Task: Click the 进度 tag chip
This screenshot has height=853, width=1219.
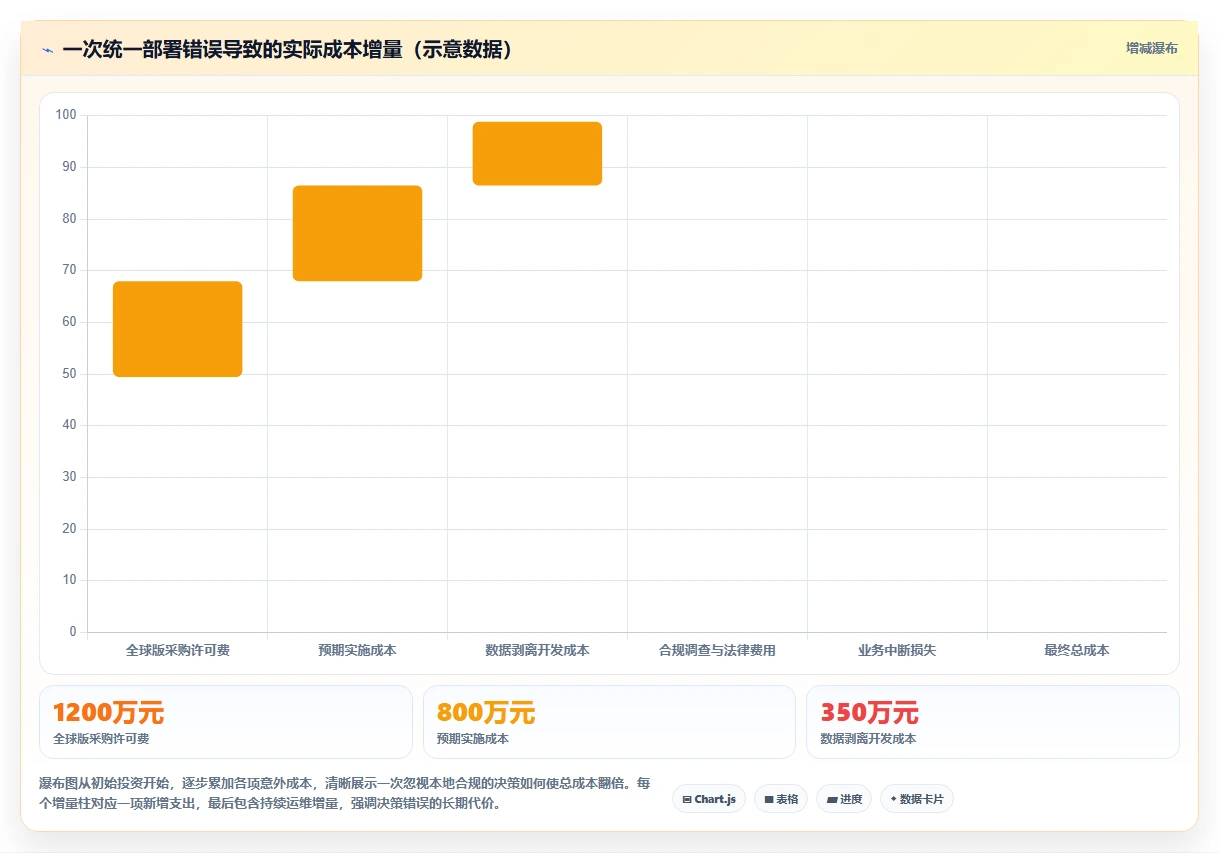Action: pos(844,799)
